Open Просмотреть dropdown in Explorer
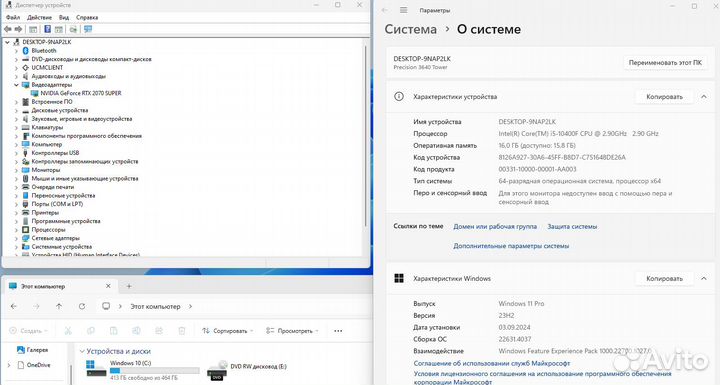Viewport: 720px width, 385px height. [292, 331]
